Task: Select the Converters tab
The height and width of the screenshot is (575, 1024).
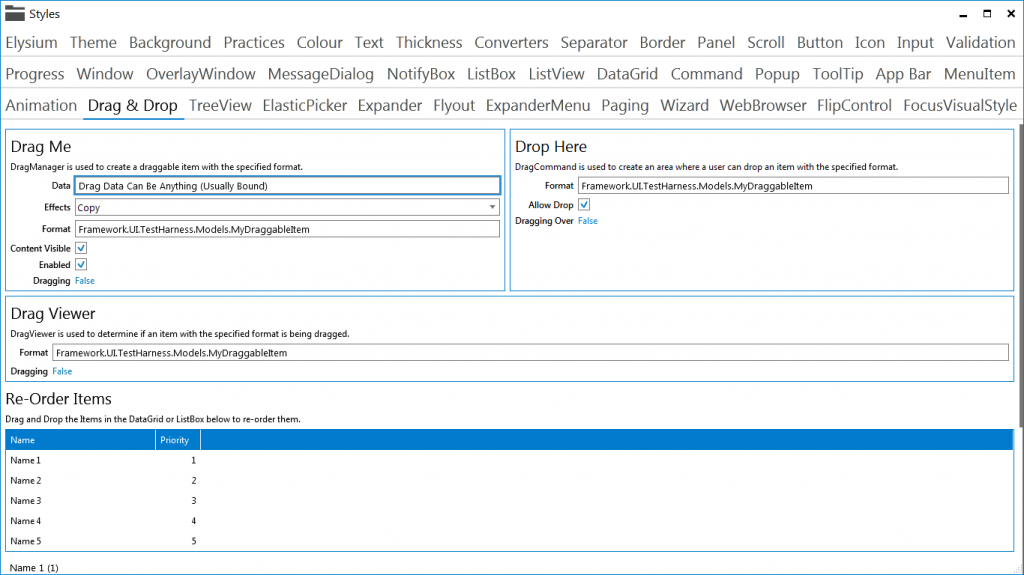Action: pyautogui.click(x=511, y=42)
